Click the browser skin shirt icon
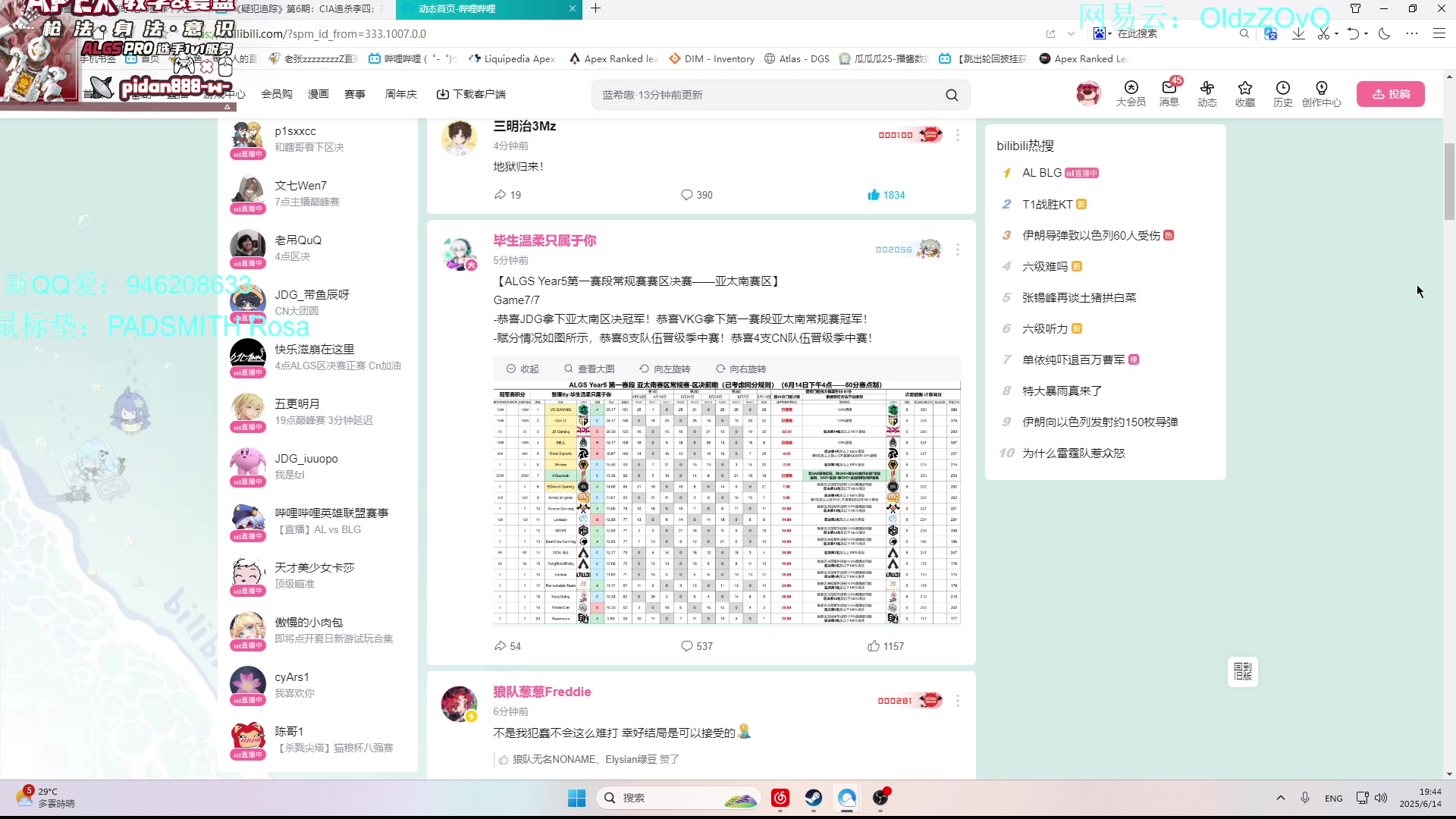1456x819 pixels. click(x=1355, y=8)
